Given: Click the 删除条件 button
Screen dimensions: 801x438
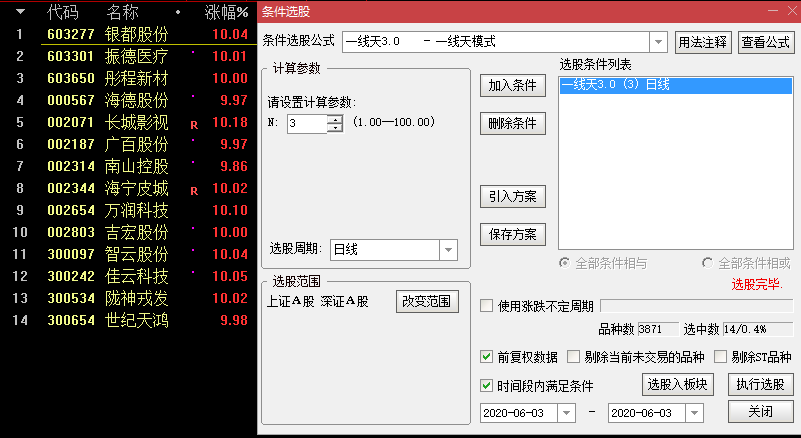Looking at the screenshot, I should coord(513,124).
